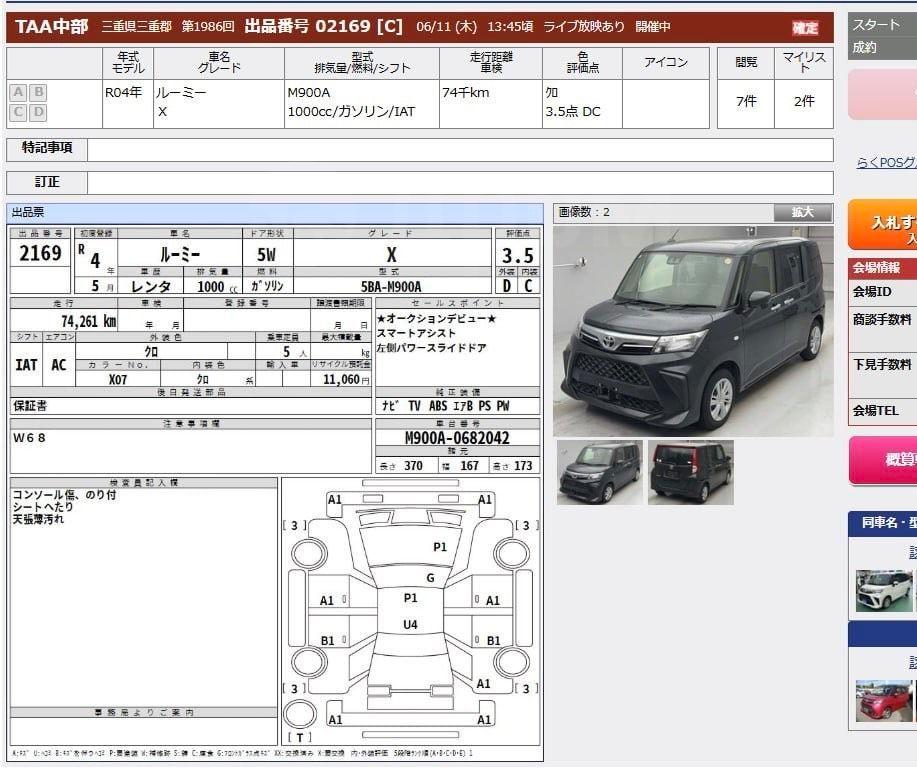Open the らくPOS link
917x774 pixels.
pyautogui.click(x=887, y=163)
